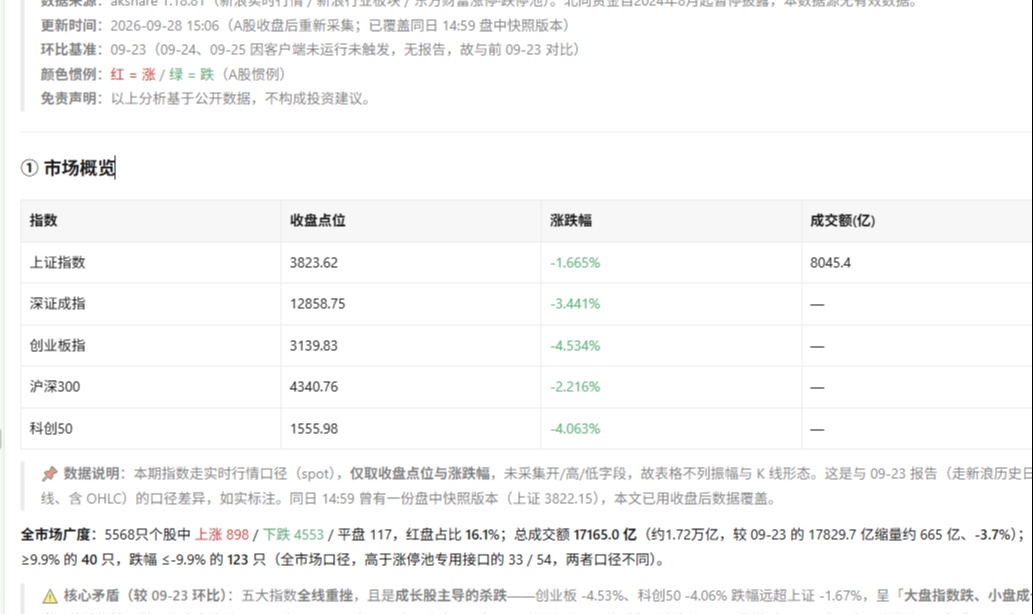The width and height of the screenshot is (1033, 614).
Task: Click the 上证指数 row label
Action: (57, 262)
